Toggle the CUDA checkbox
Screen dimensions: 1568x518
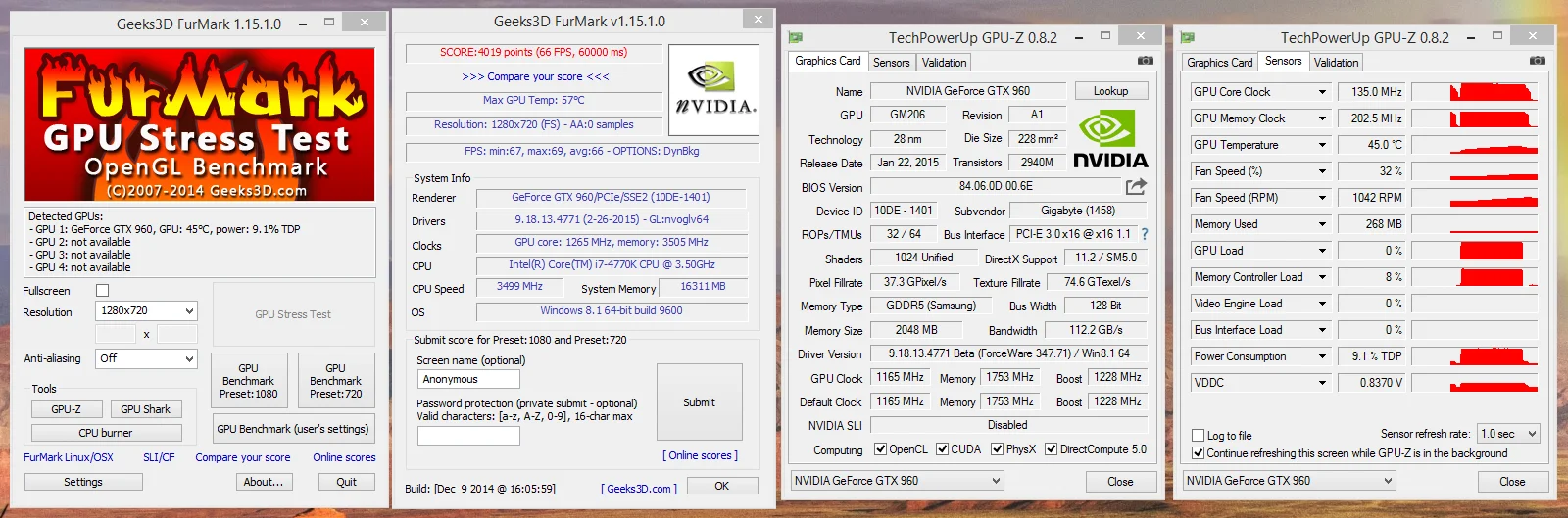point(942,449)
